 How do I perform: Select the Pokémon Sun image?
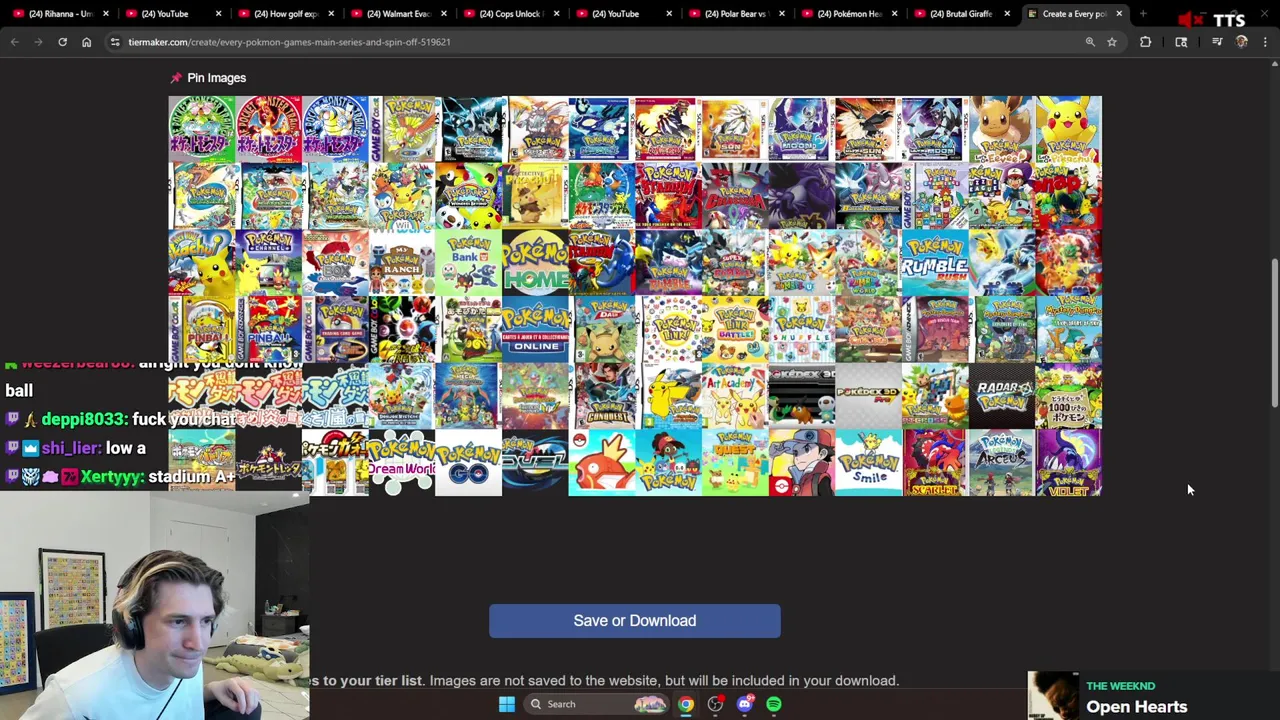(x=735, y=129)
